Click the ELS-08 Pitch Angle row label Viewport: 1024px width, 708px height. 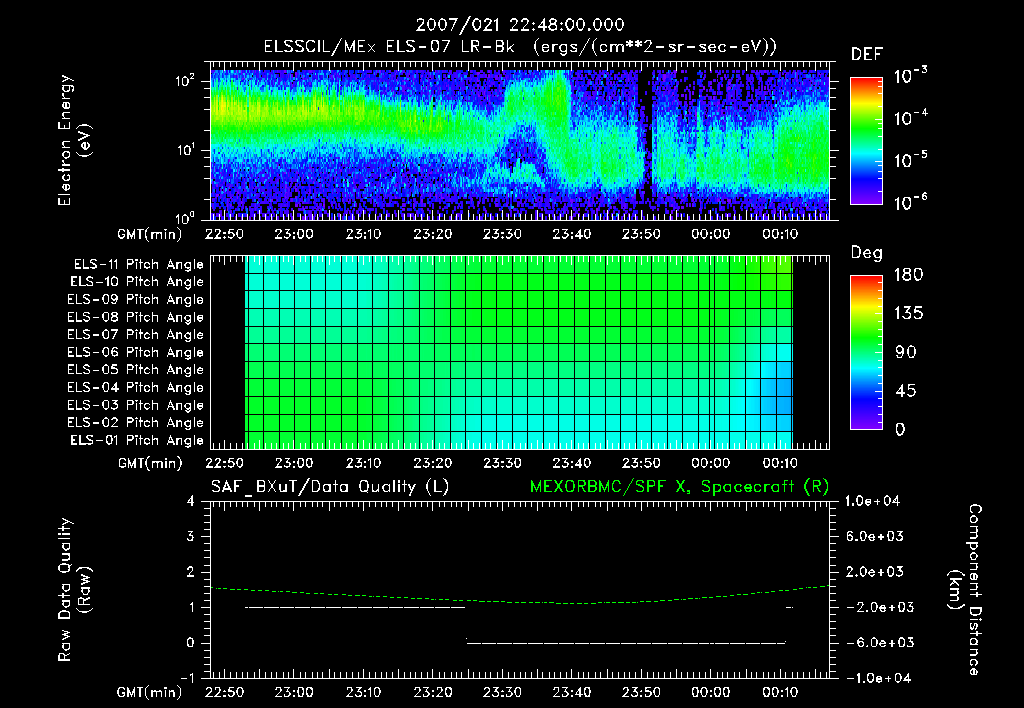(x=135, y=317)
